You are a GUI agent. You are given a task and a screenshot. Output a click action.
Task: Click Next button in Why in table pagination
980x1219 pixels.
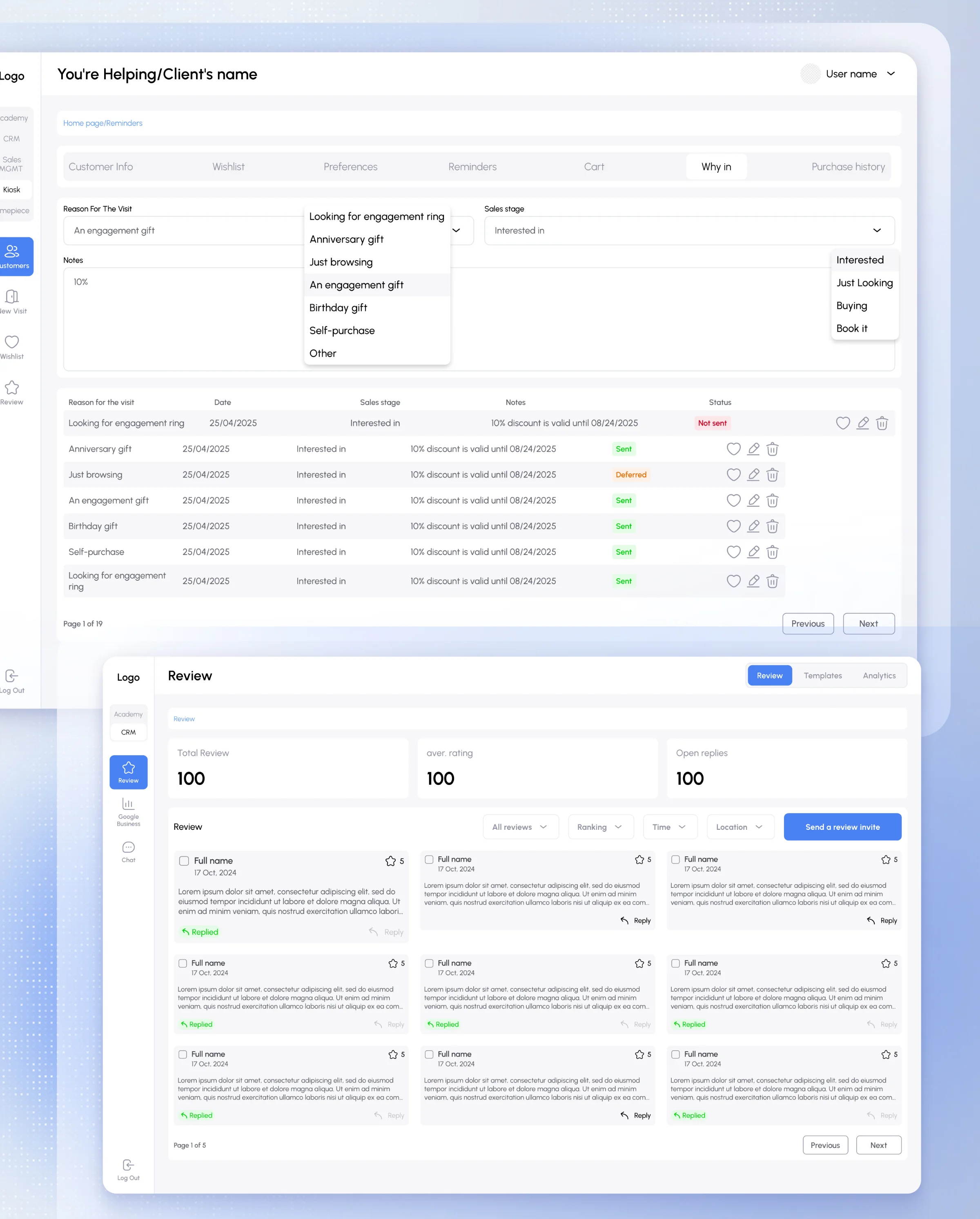pos(869,624)
